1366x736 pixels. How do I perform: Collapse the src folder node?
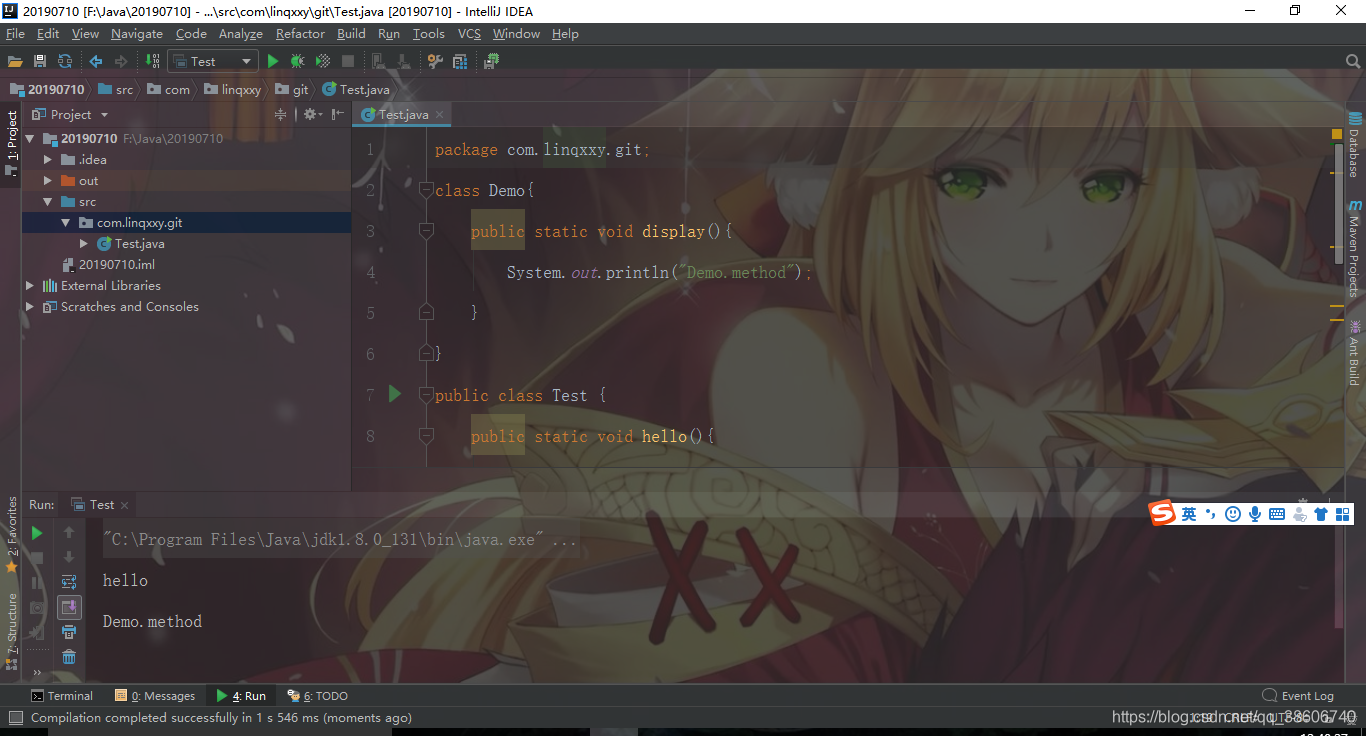tap(48, 201)
